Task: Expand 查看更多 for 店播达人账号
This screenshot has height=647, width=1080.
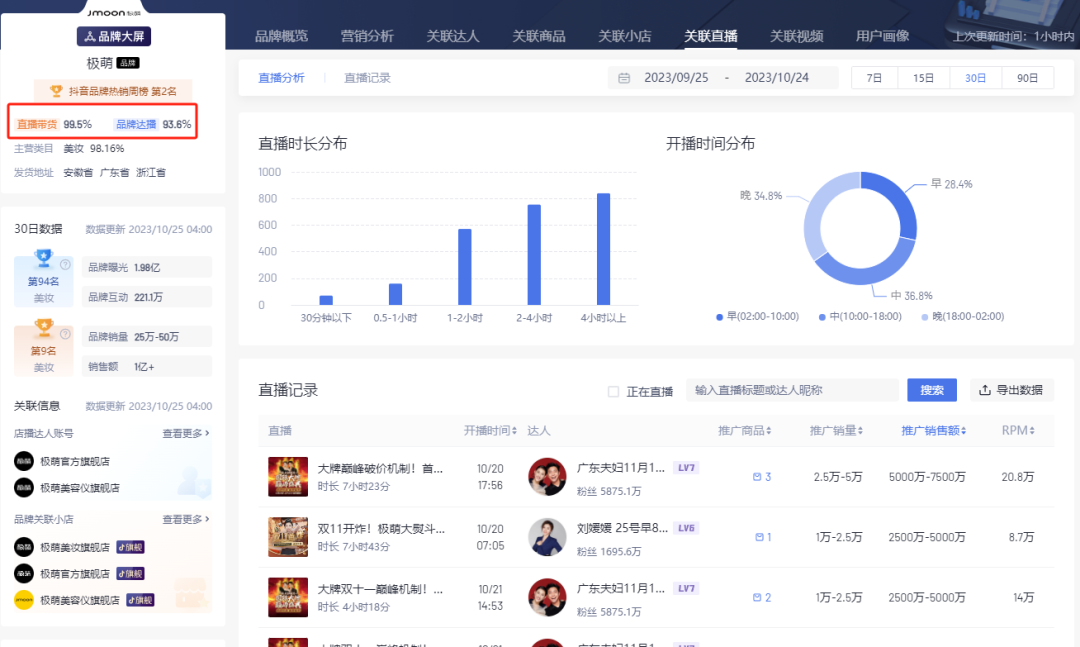Action: pos(186,433)
